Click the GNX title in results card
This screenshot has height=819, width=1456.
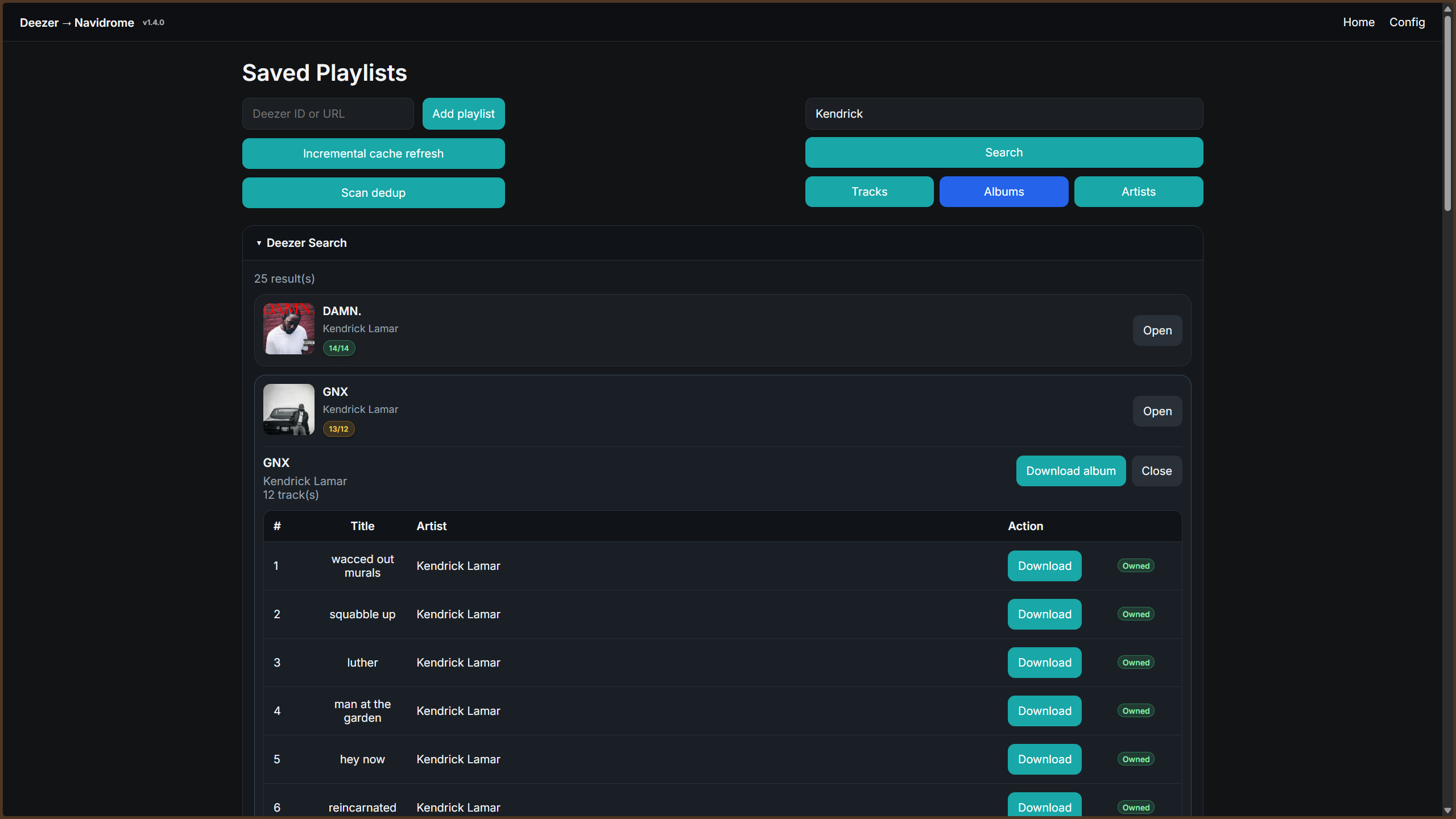pos(335,392)
